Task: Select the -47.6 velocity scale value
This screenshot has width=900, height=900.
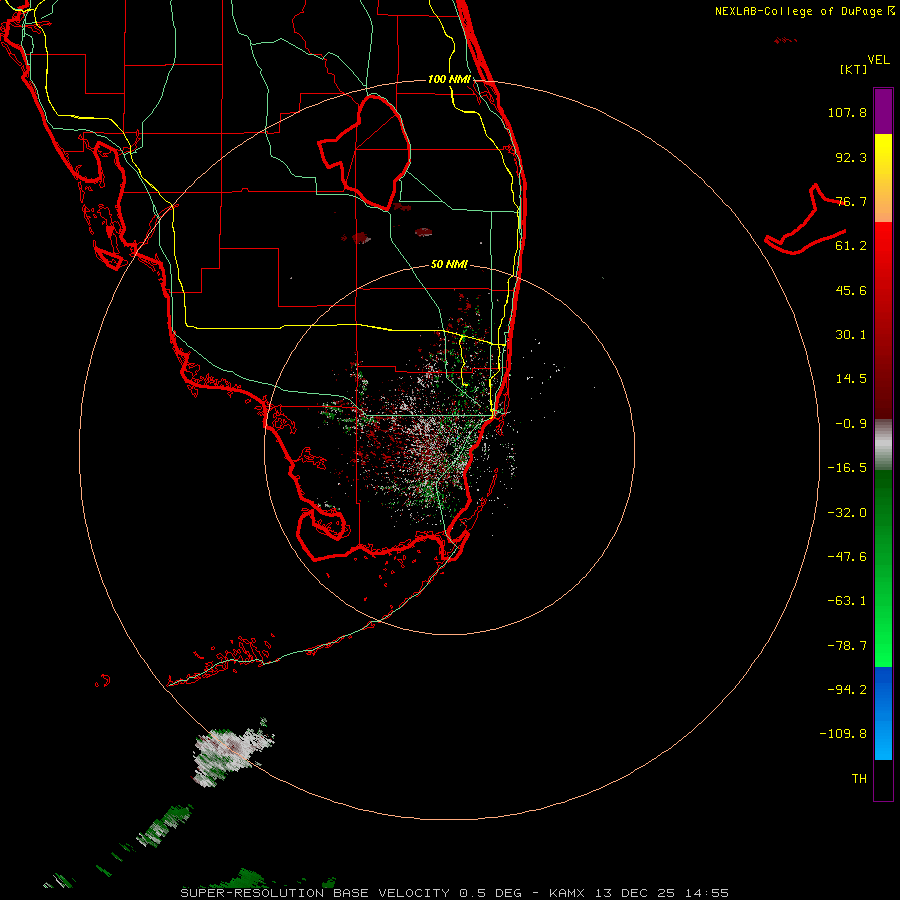Action: [847, 557]
